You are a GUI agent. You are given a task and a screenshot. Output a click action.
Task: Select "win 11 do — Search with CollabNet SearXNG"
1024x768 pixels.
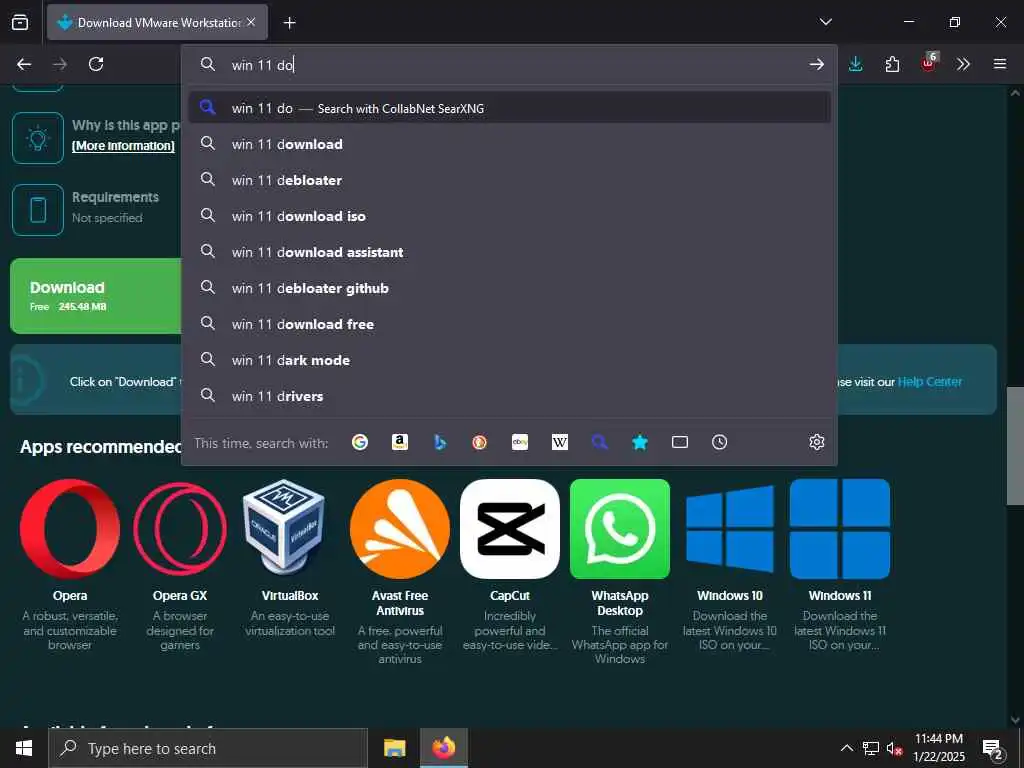click(x=509, y=108)
